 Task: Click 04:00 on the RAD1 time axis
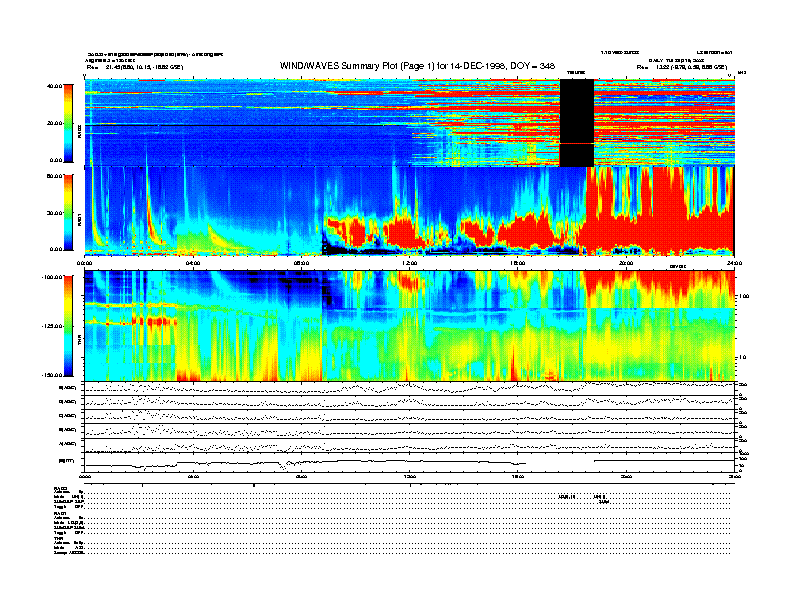pyautogui.click(x=193, y=263)
